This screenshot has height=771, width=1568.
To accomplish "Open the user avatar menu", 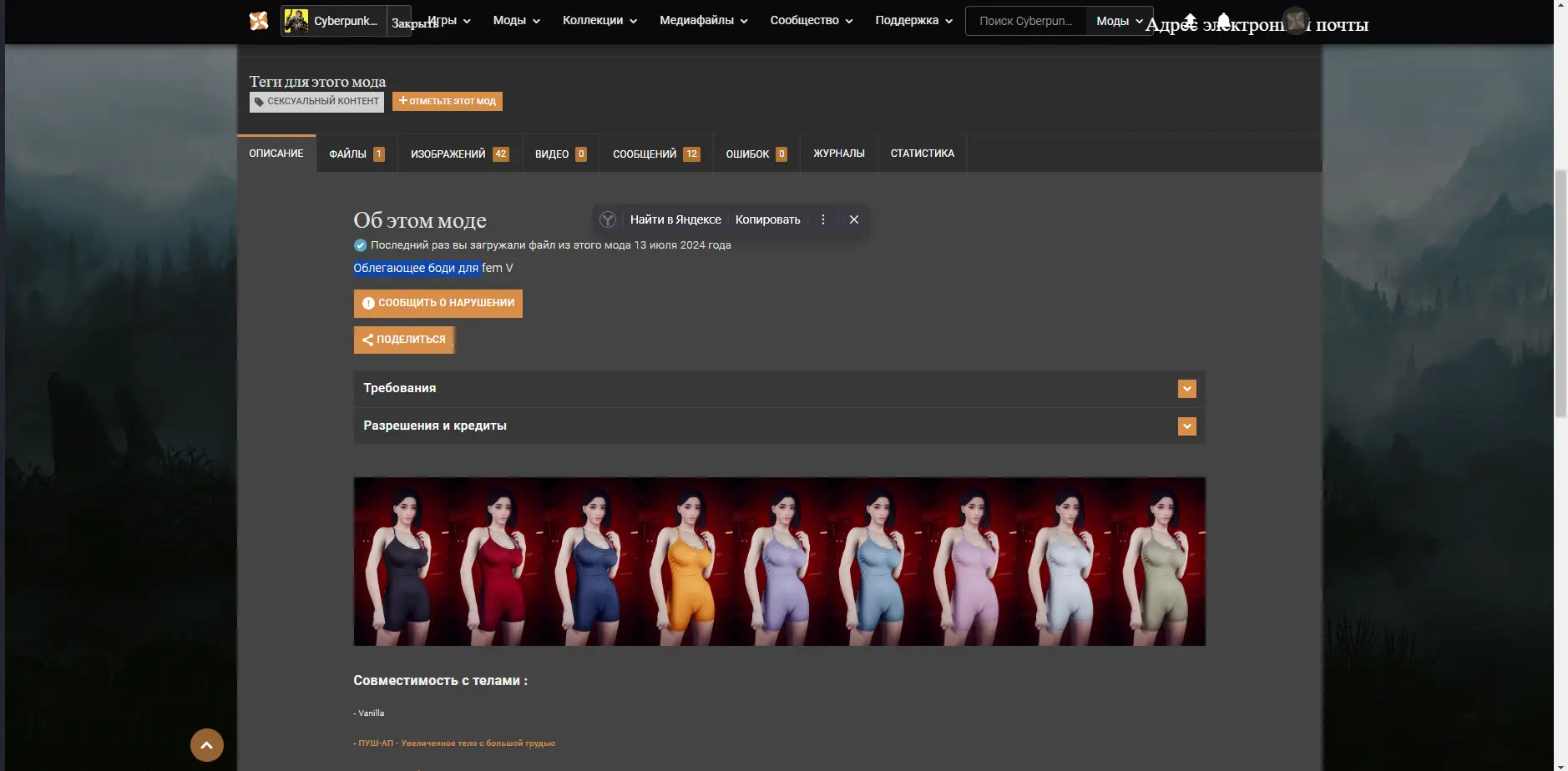I will pyautogui.click(x=1296, y=20).
